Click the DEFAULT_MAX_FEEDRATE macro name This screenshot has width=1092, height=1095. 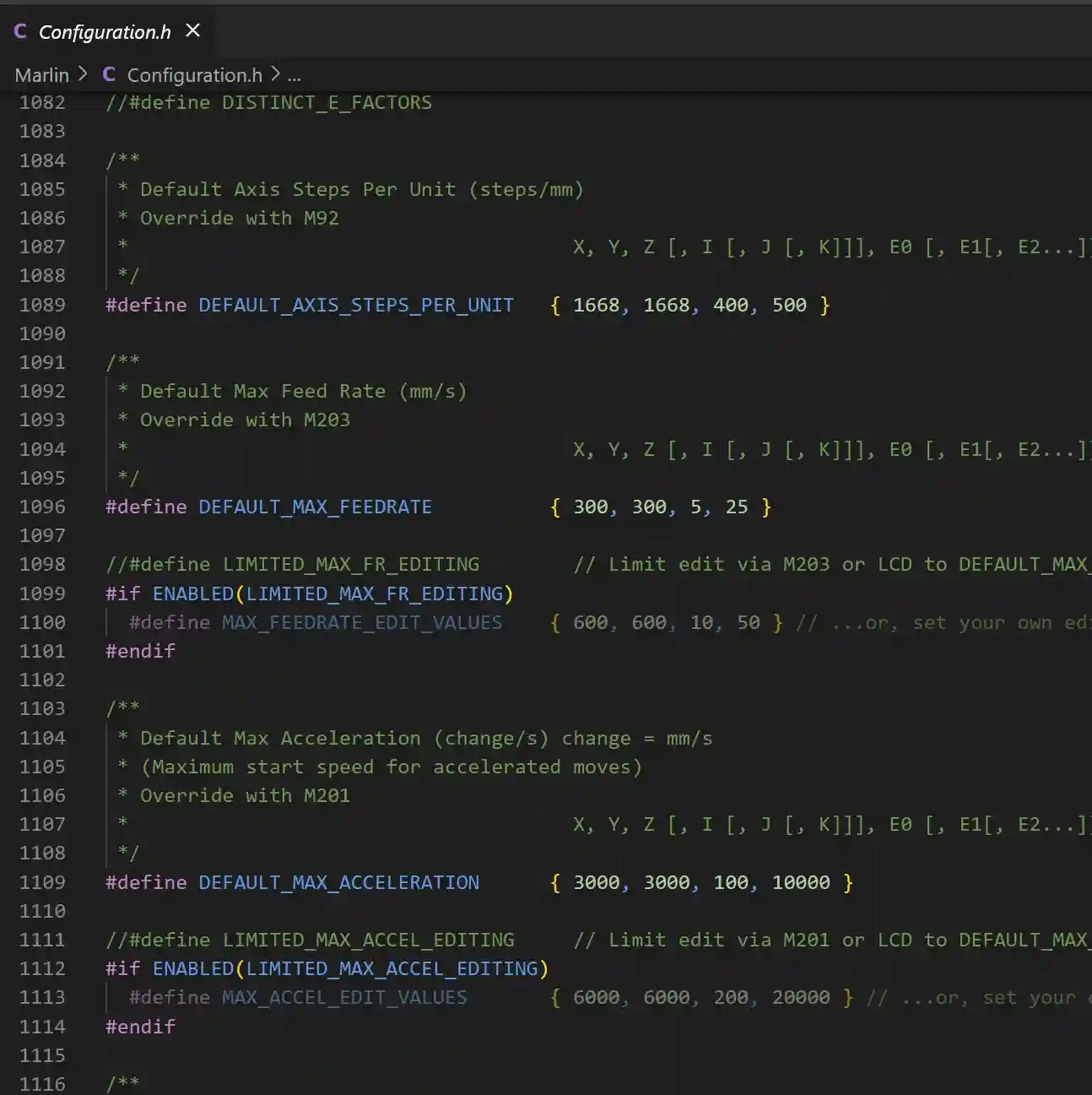point(315,507)
